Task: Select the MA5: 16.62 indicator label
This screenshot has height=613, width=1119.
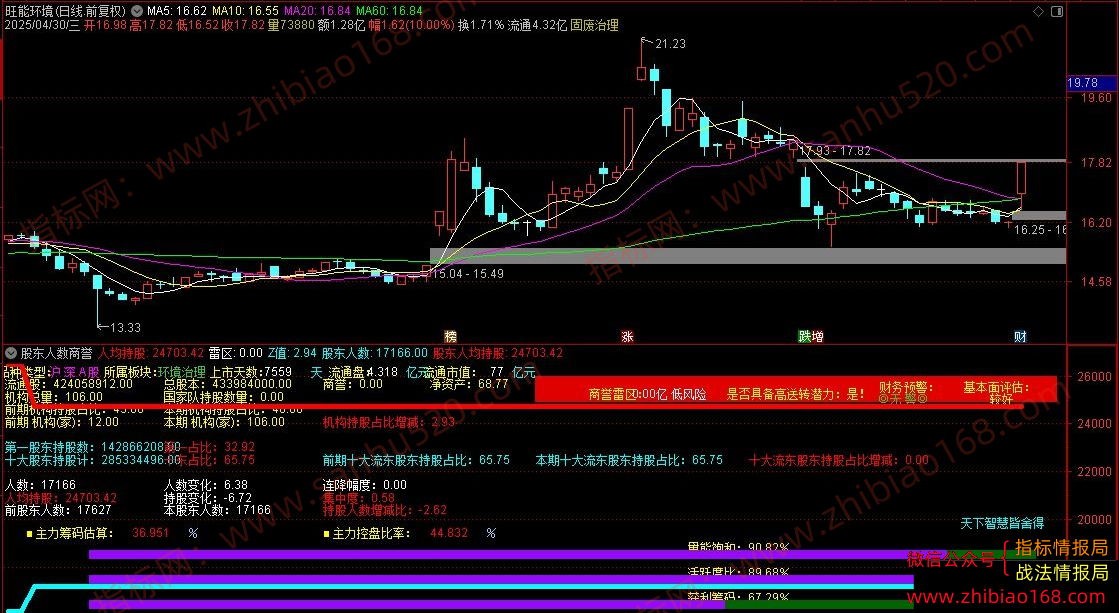Action: (x=176, y=11)
